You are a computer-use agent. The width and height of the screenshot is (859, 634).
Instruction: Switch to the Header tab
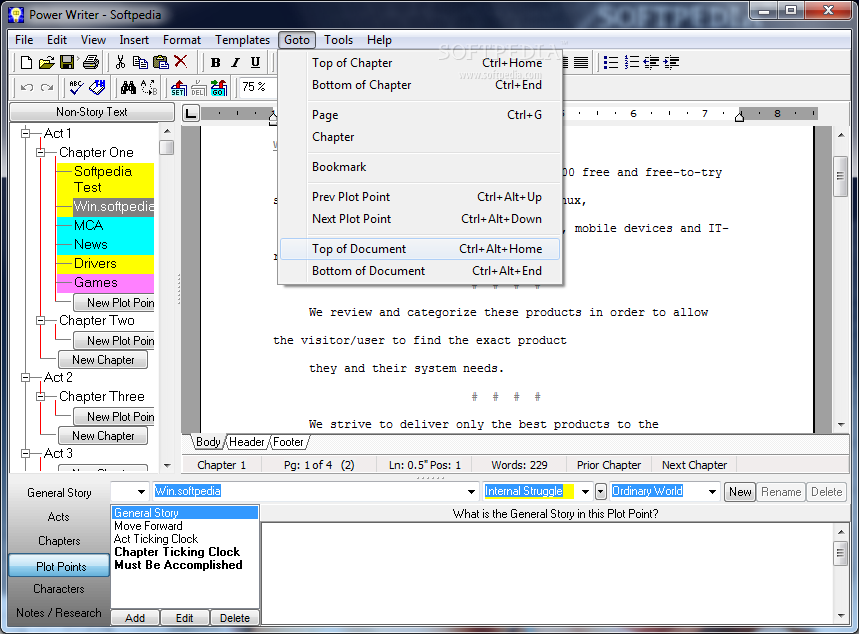[247, 442]
